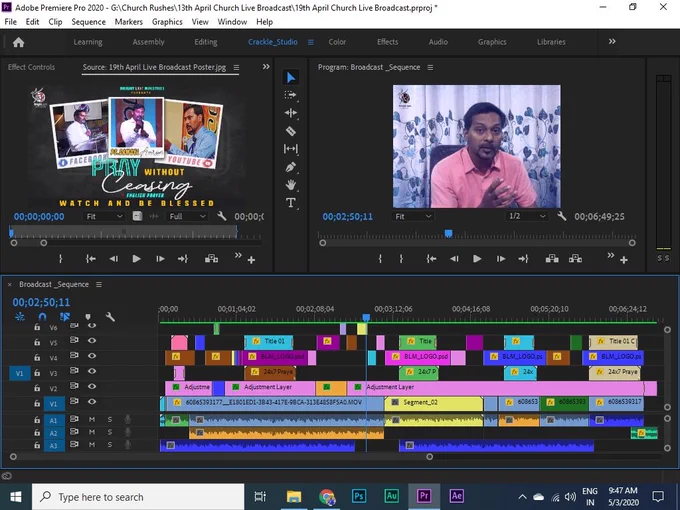Open the Graphics menu

pos(167,22)
